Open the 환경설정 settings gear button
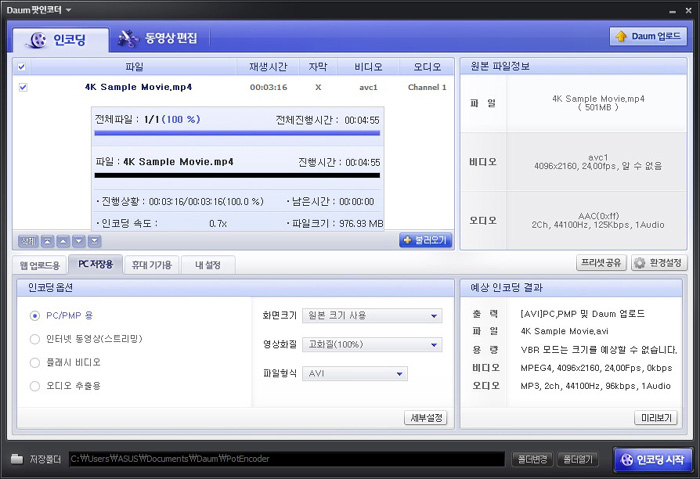Image resolution: width=700 pixels, height=479 pixels. tap(658, 263)
